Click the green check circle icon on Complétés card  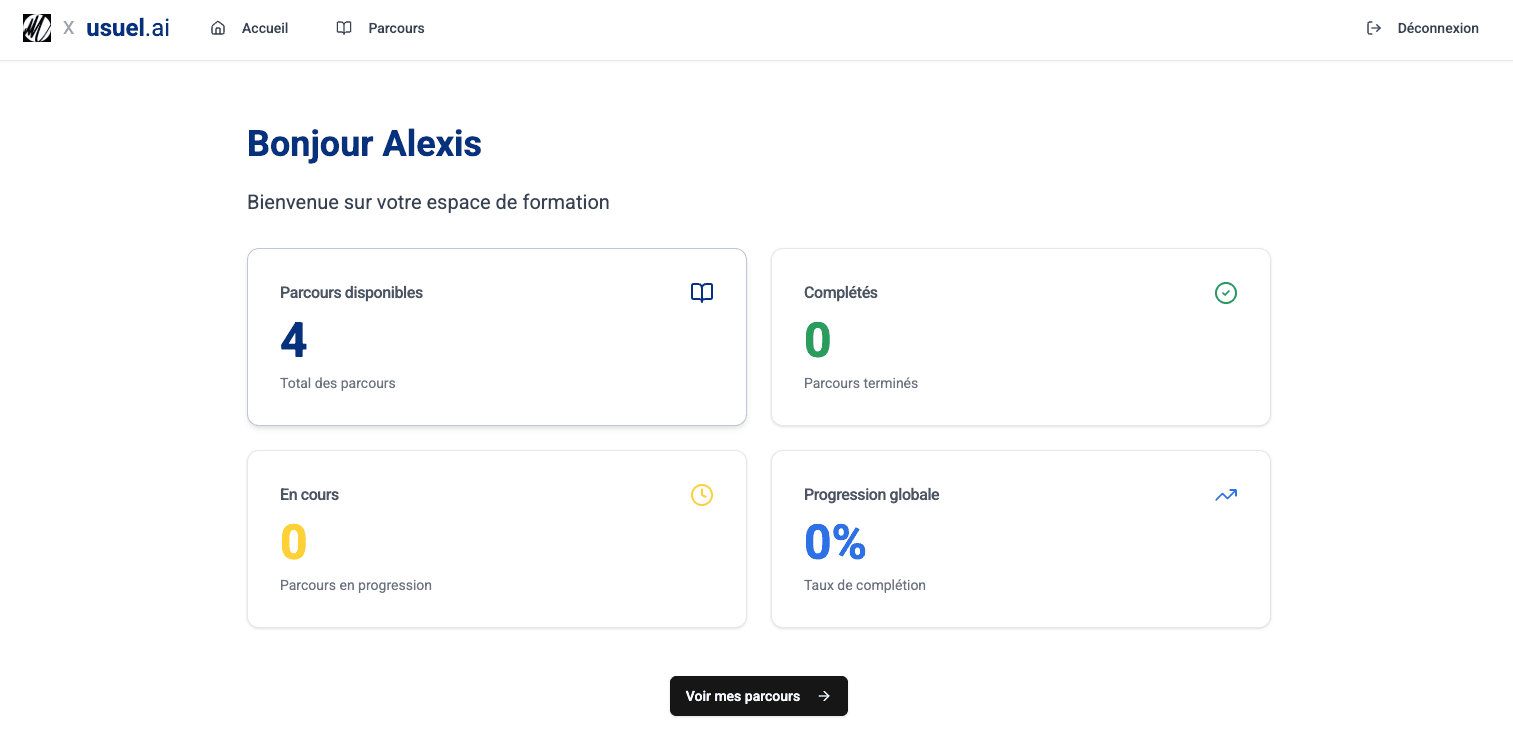1225,292
